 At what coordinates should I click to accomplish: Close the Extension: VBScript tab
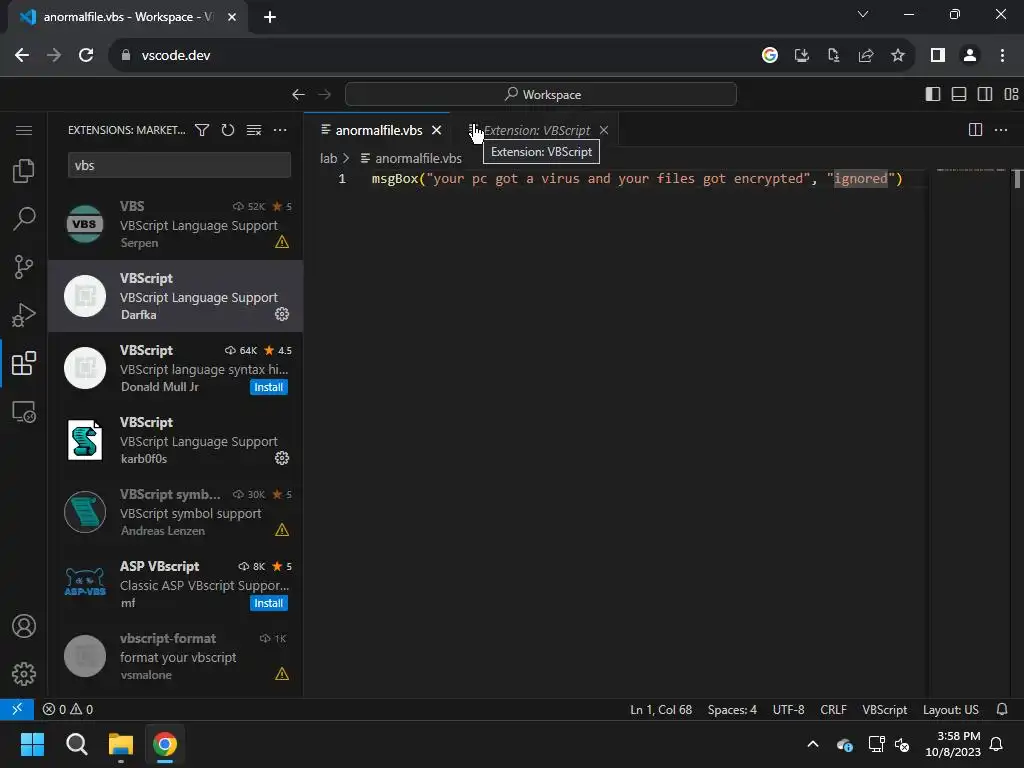pyautogui.click(x=604, y=130)
